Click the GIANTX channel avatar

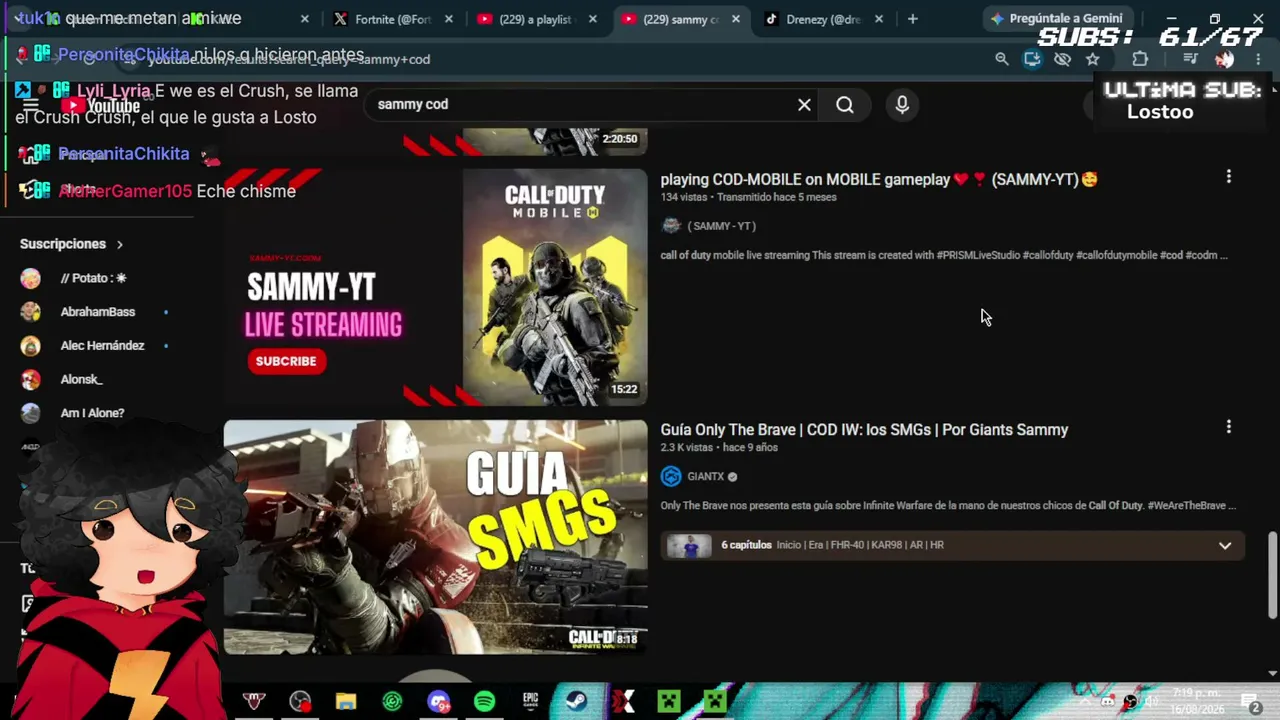pyautogui.click(x=671, y=477)
